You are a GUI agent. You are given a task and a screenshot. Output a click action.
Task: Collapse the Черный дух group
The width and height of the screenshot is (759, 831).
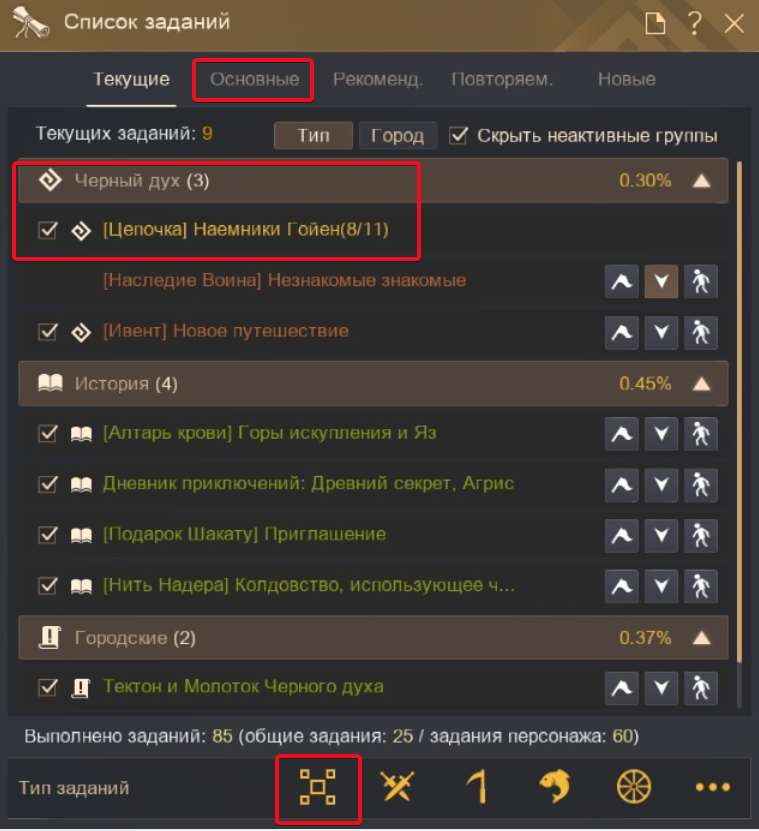[x=702, y=181]
